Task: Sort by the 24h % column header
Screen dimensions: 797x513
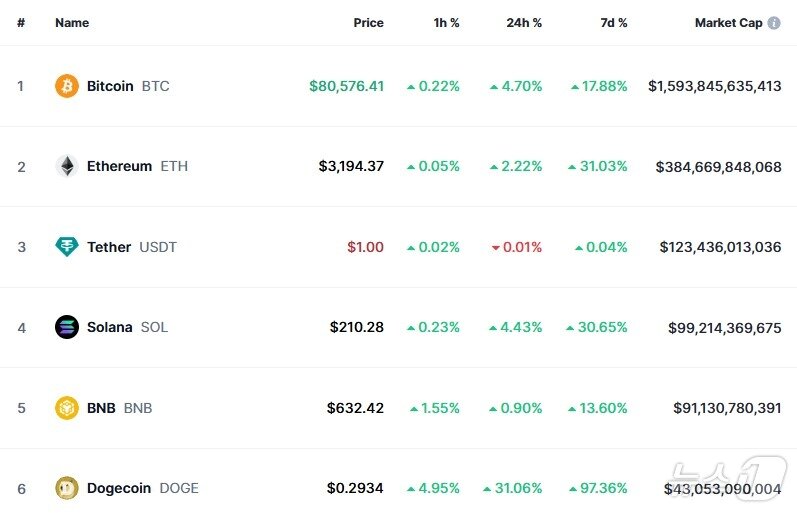Action: [524, 23]
